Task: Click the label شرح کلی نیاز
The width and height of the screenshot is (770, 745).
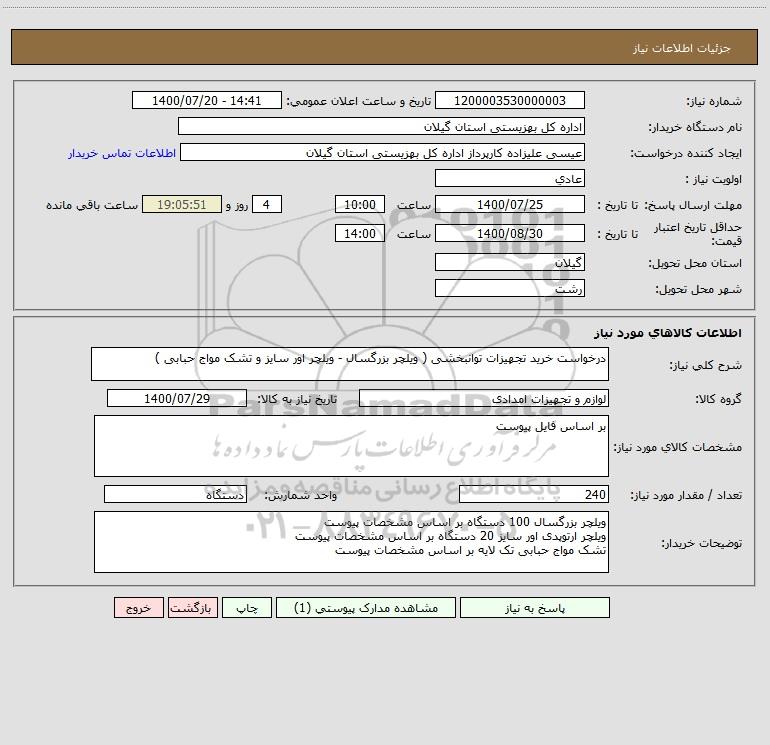Action: pos(706,365)
